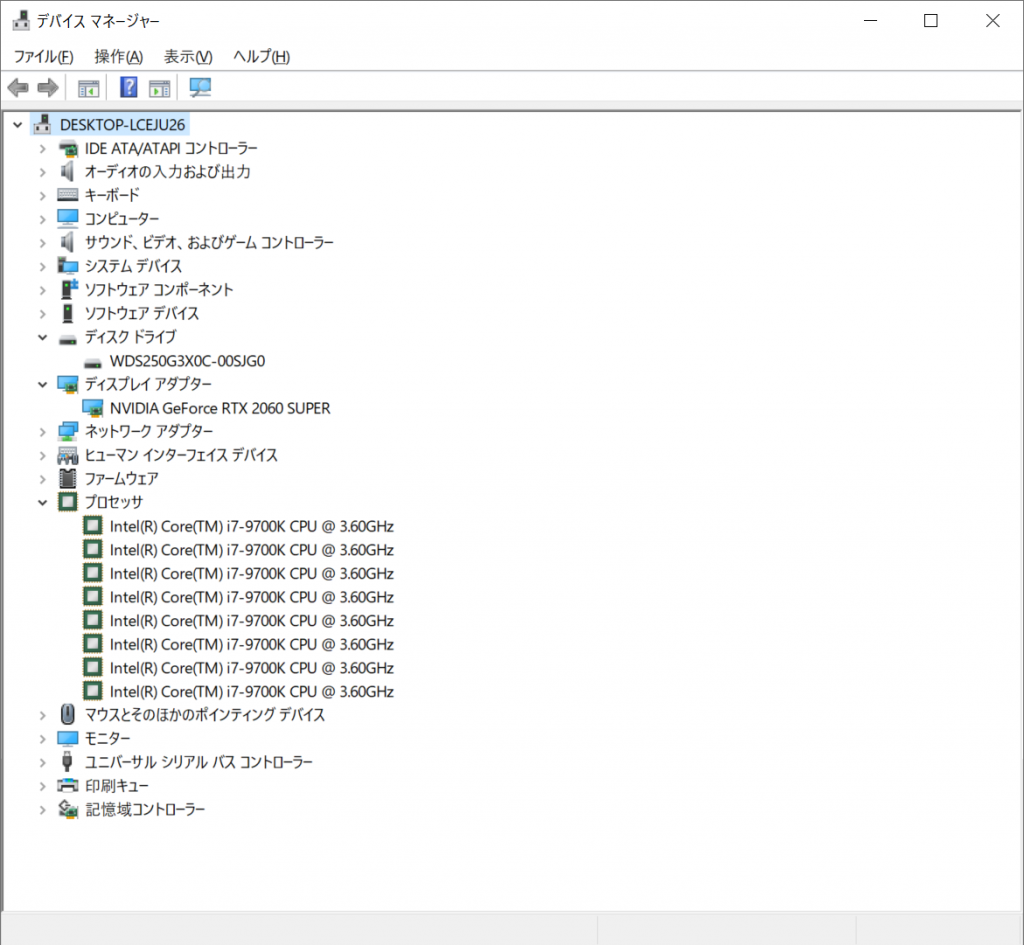Select the last i7-9700K processor entry
Viewport: 1024px width, 945px height.
click(x=251, y=692)
